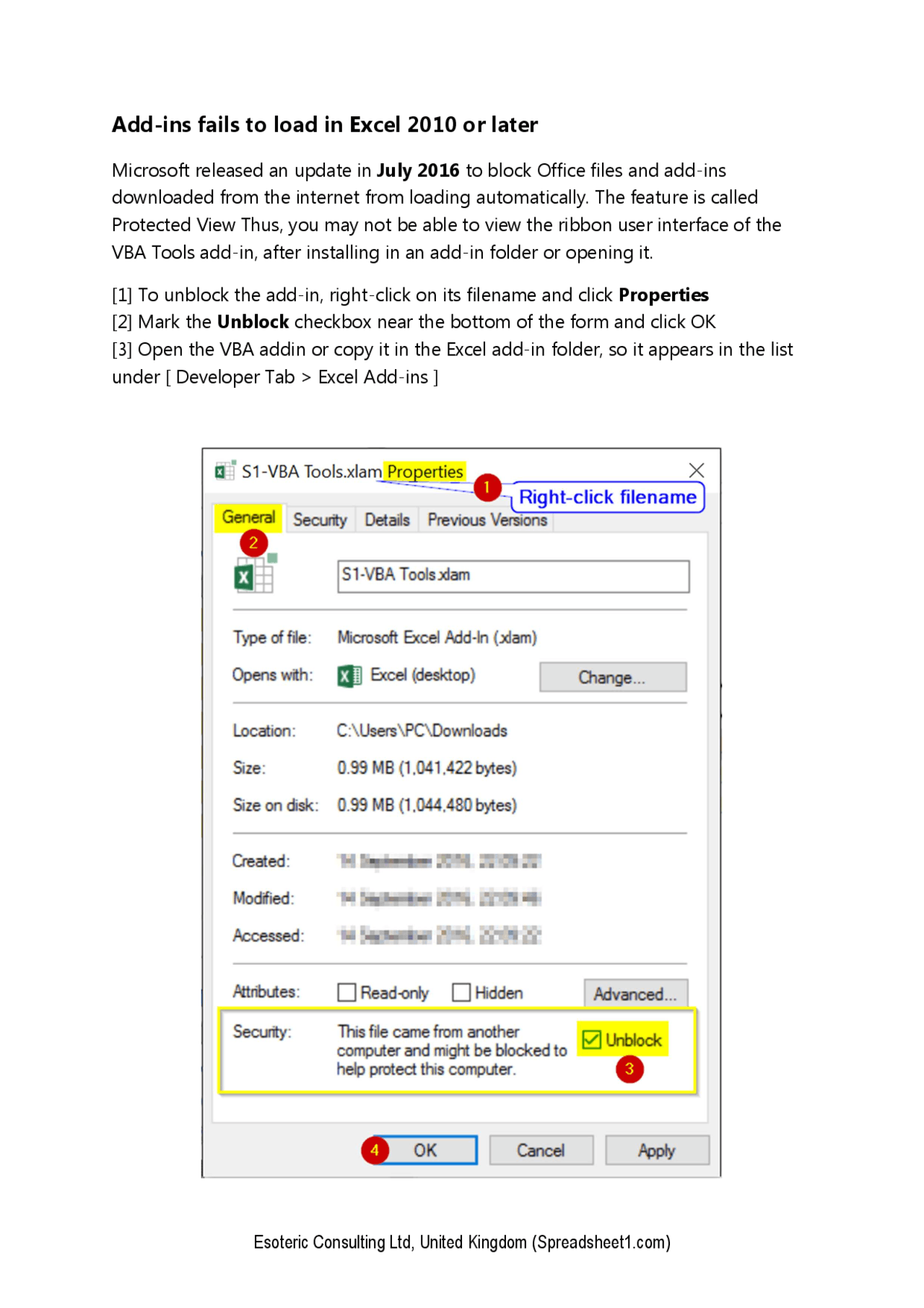Click the bold word Properties in step [1]
Viewport: 924px width, 1308px height.
coord(663,295)
